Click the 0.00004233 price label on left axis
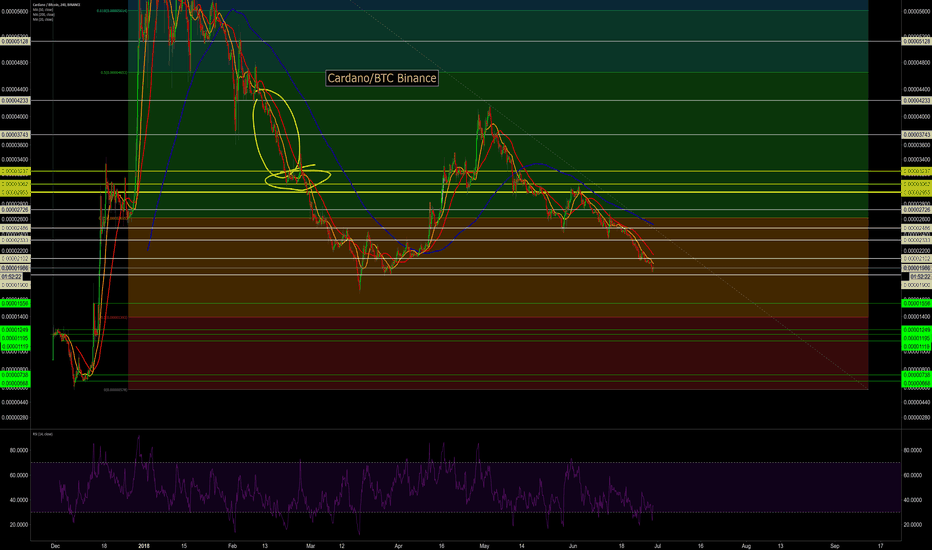932x550 pixels. pos(15,101)
